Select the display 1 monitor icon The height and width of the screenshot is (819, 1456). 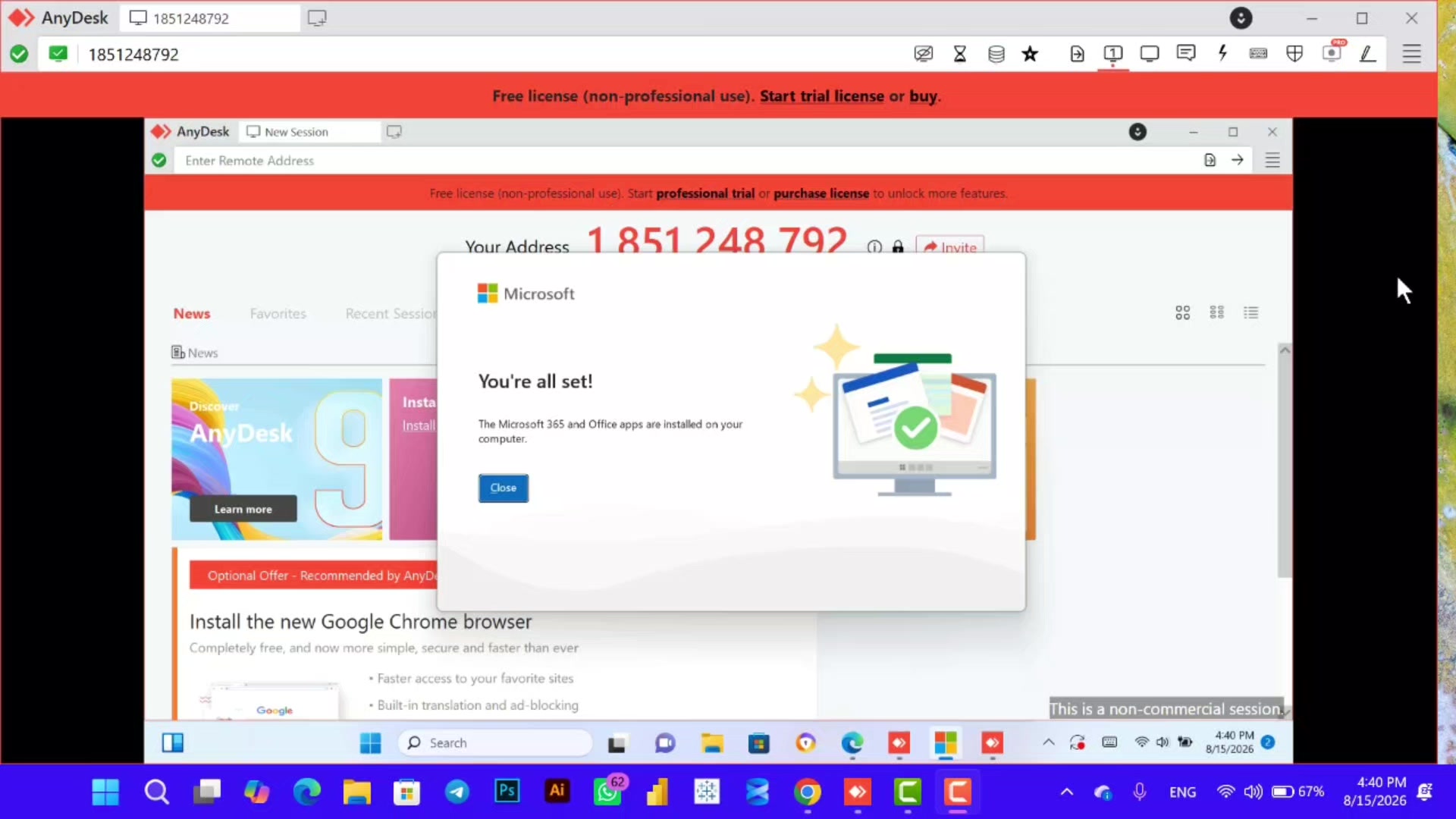1113,54
